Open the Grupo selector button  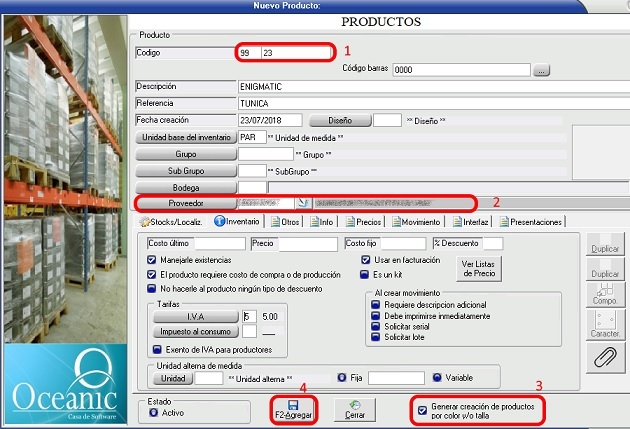186,154
